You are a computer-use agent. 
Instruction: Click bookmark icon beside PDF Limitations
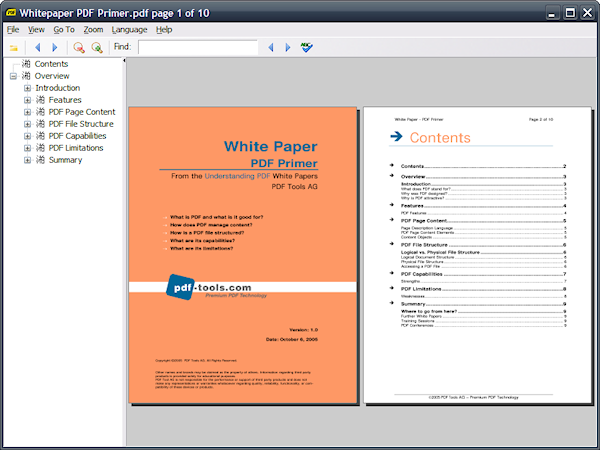[x=40, y=148]
